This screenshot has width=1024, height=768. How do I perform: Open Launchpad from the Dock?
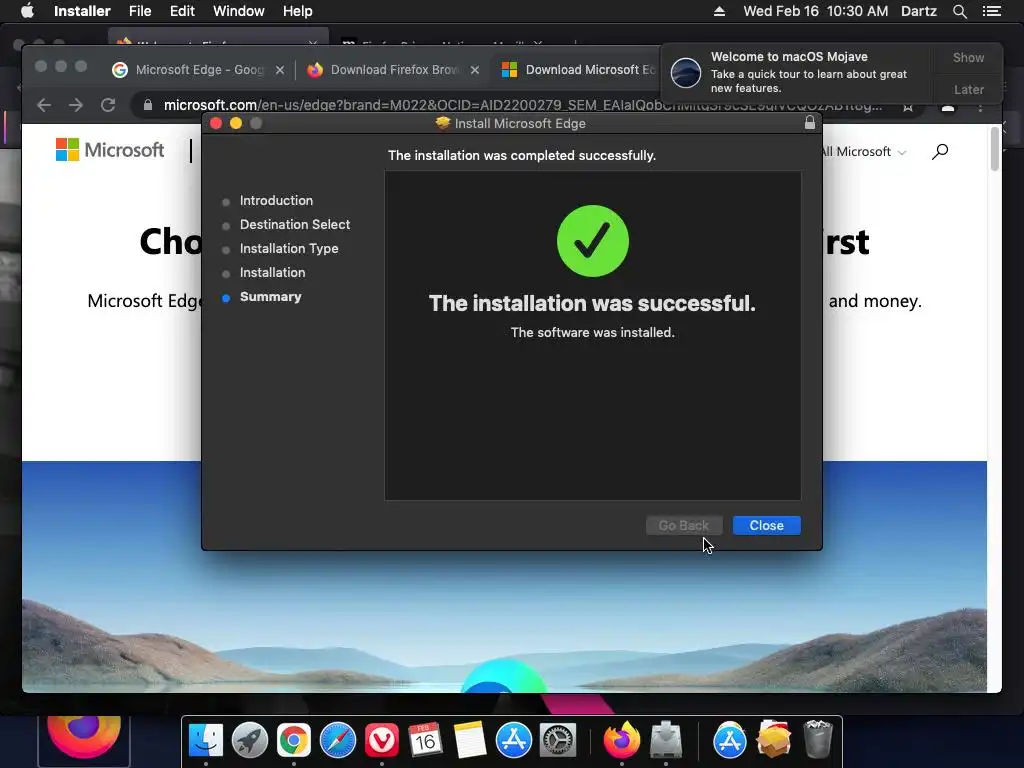click(249, 741)
